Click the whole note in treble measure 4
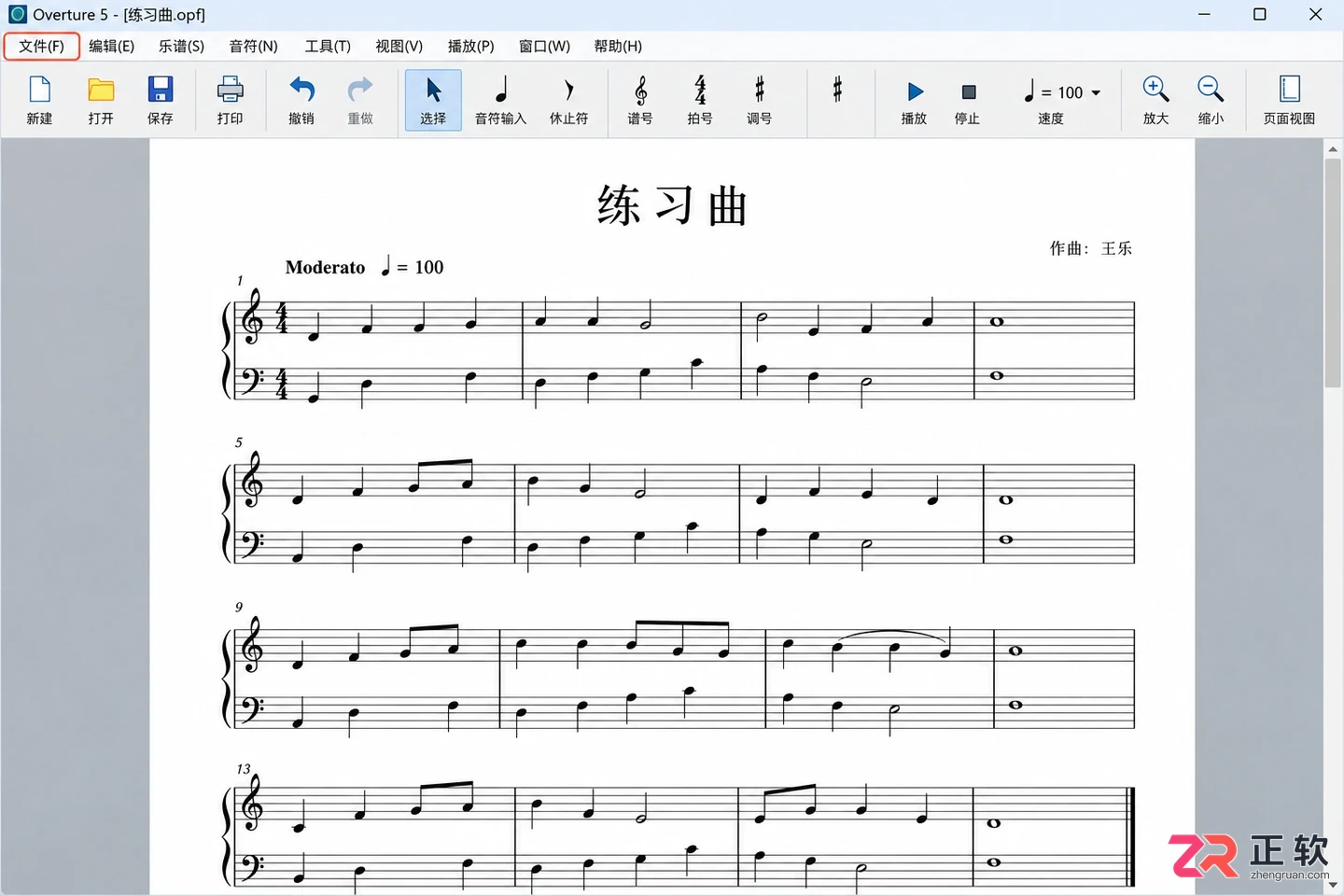Viewport: 1344px width, 896px height. tap(997, 322)
